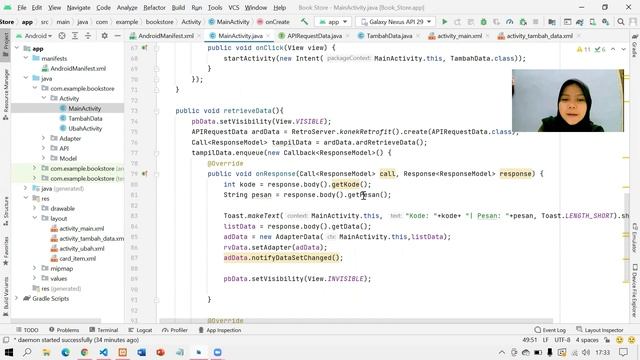Open the app run configuration dropdown
This screenshot has width=640, height=360.
point(333,22)
